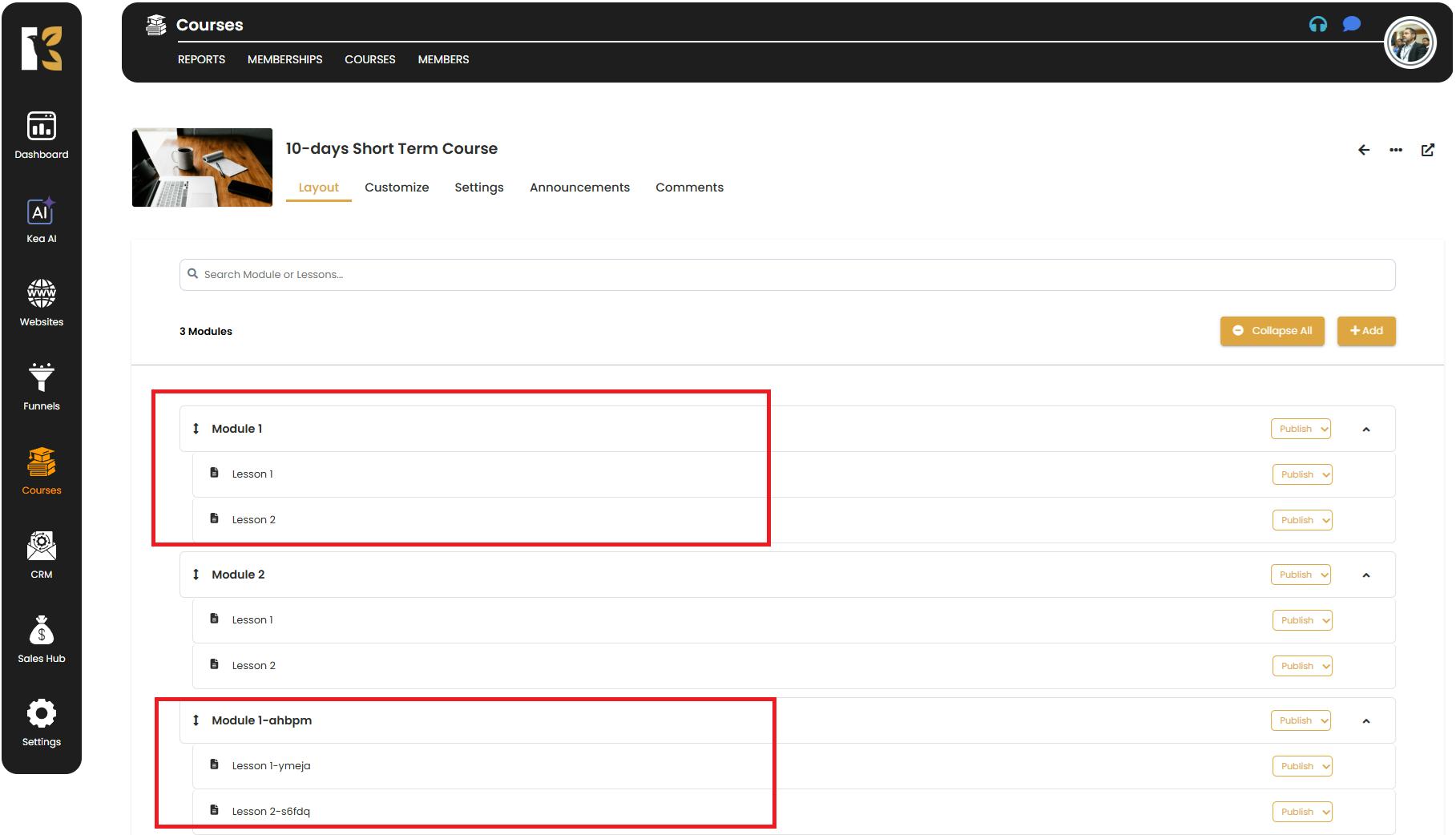Switch to the Customize tab

point(397,188)
